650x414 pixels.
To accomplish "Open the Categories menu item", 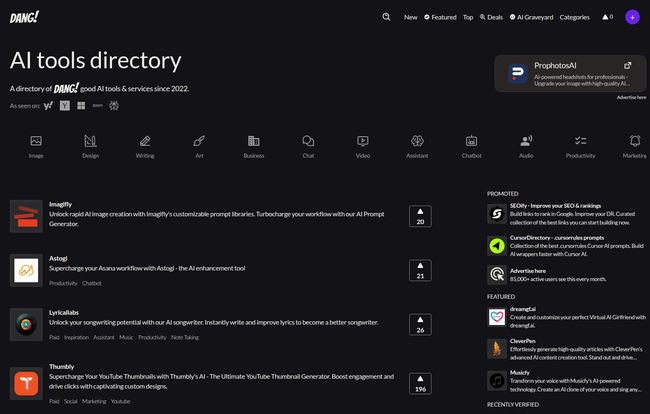I will click(x=574, y=17).
